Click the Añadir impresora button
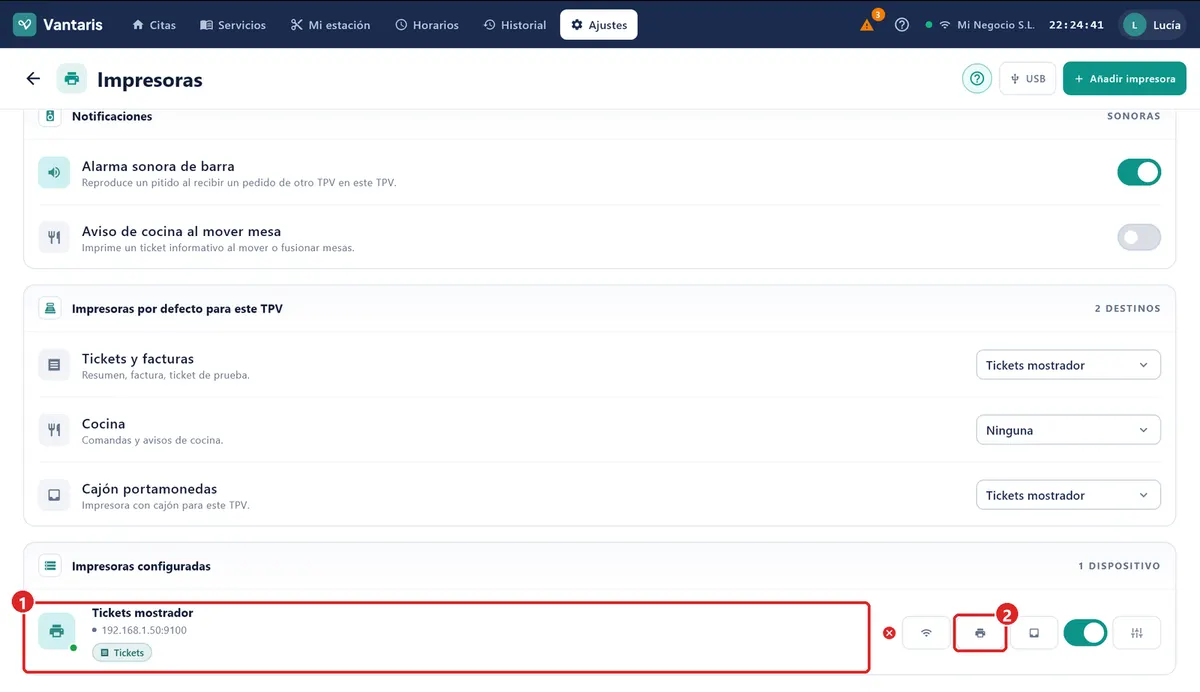The image size is (1200, 692). tap(1125, 79)
